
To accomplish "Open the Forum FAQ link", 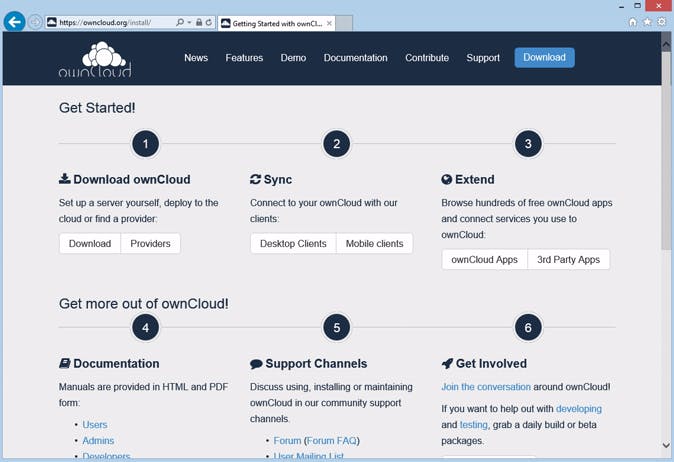I will click(x=331, y=441).
